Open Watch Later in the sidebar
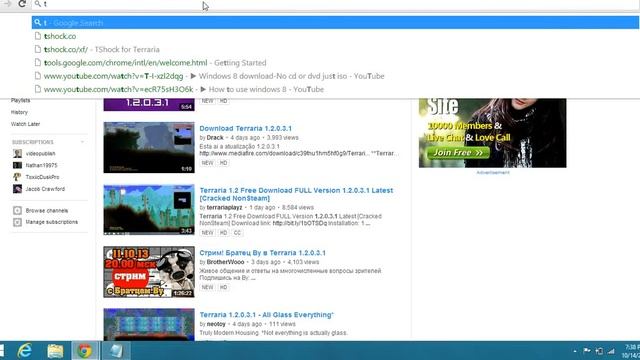 click(x=25, y=124)
